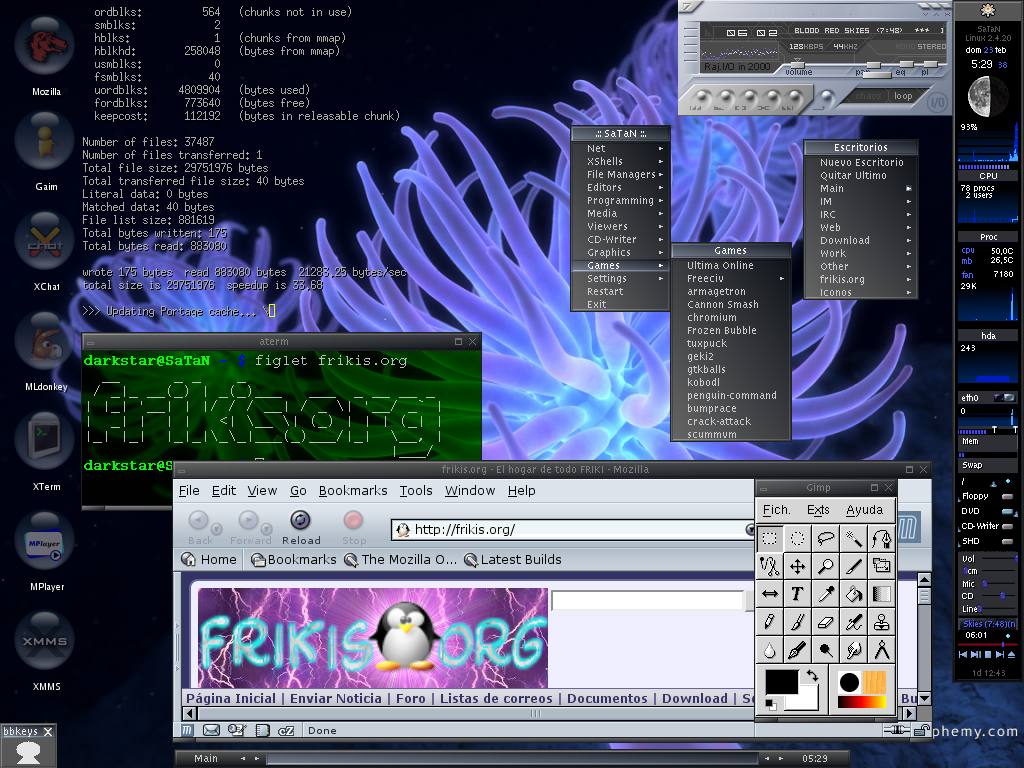Launch Gaim from desktop icon

(x=44, y=142)
